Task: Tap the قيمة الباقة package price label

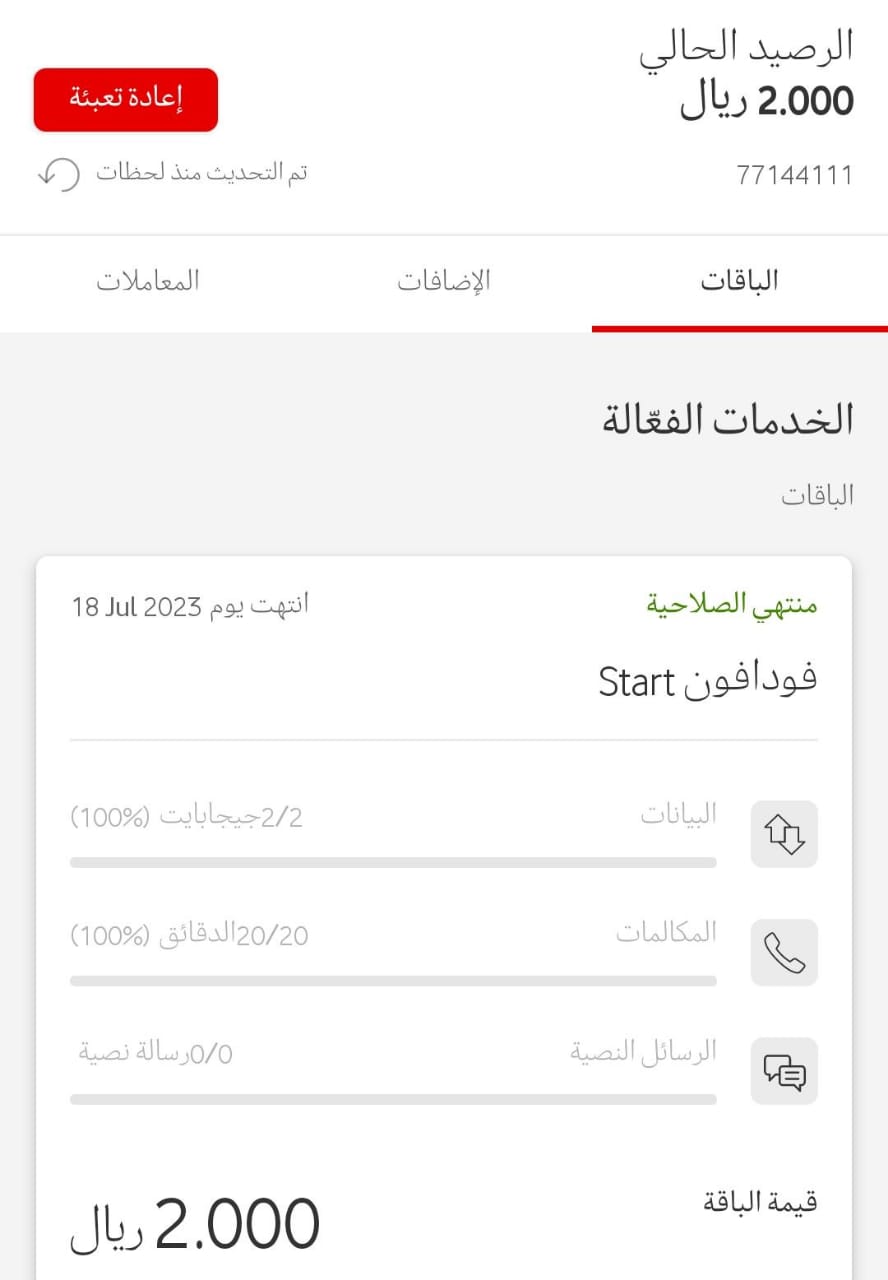Action: (760, 1202)
